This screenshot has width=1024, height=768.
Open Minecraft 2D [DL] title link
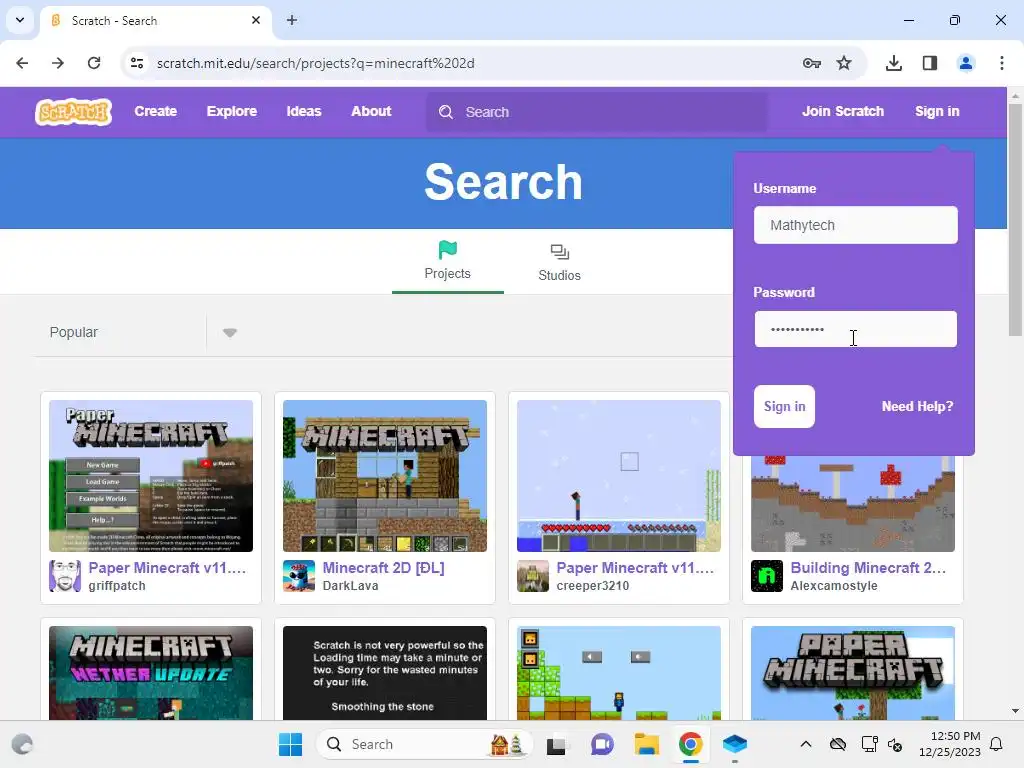pyautogui.click(x=383, y=568)
